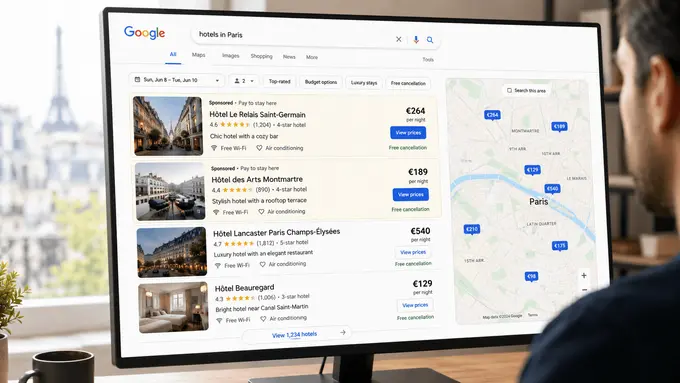Select the €189 map price pin
The height and width of the screenshot is (383, 680).
pos(559,127)
